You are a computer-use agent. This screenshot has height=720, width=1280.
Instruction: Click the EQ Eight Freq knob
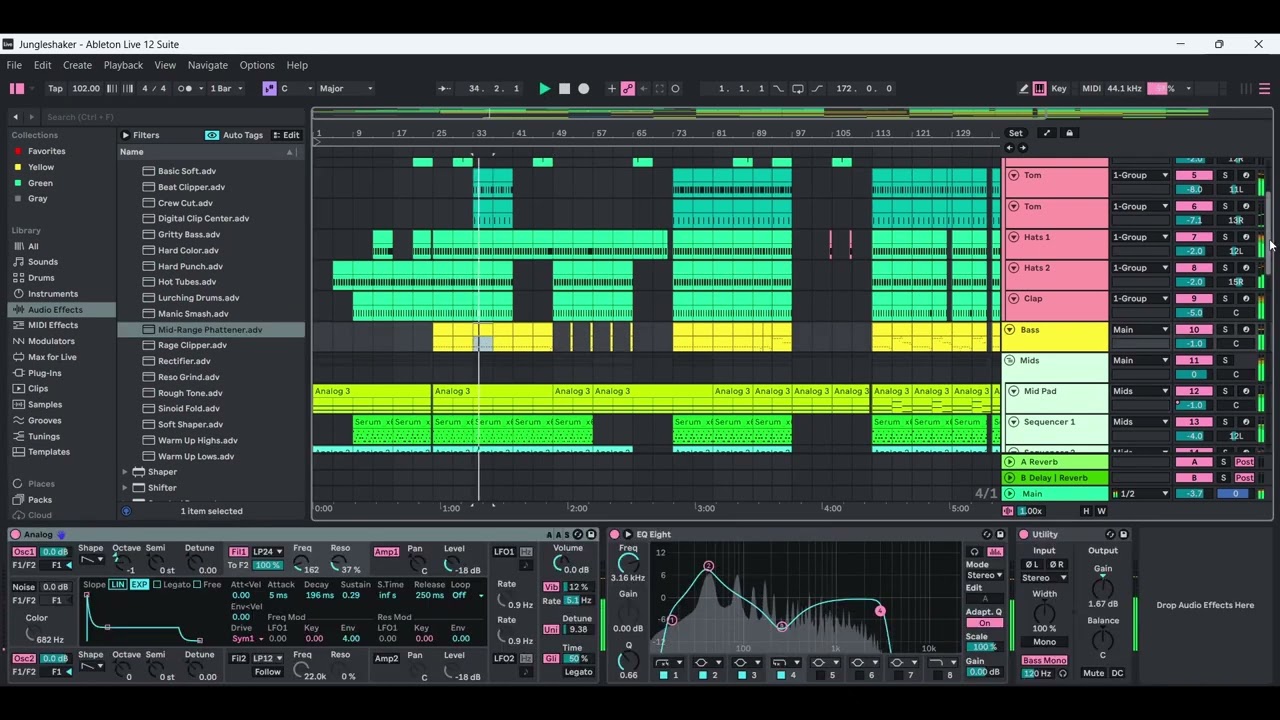627,564
